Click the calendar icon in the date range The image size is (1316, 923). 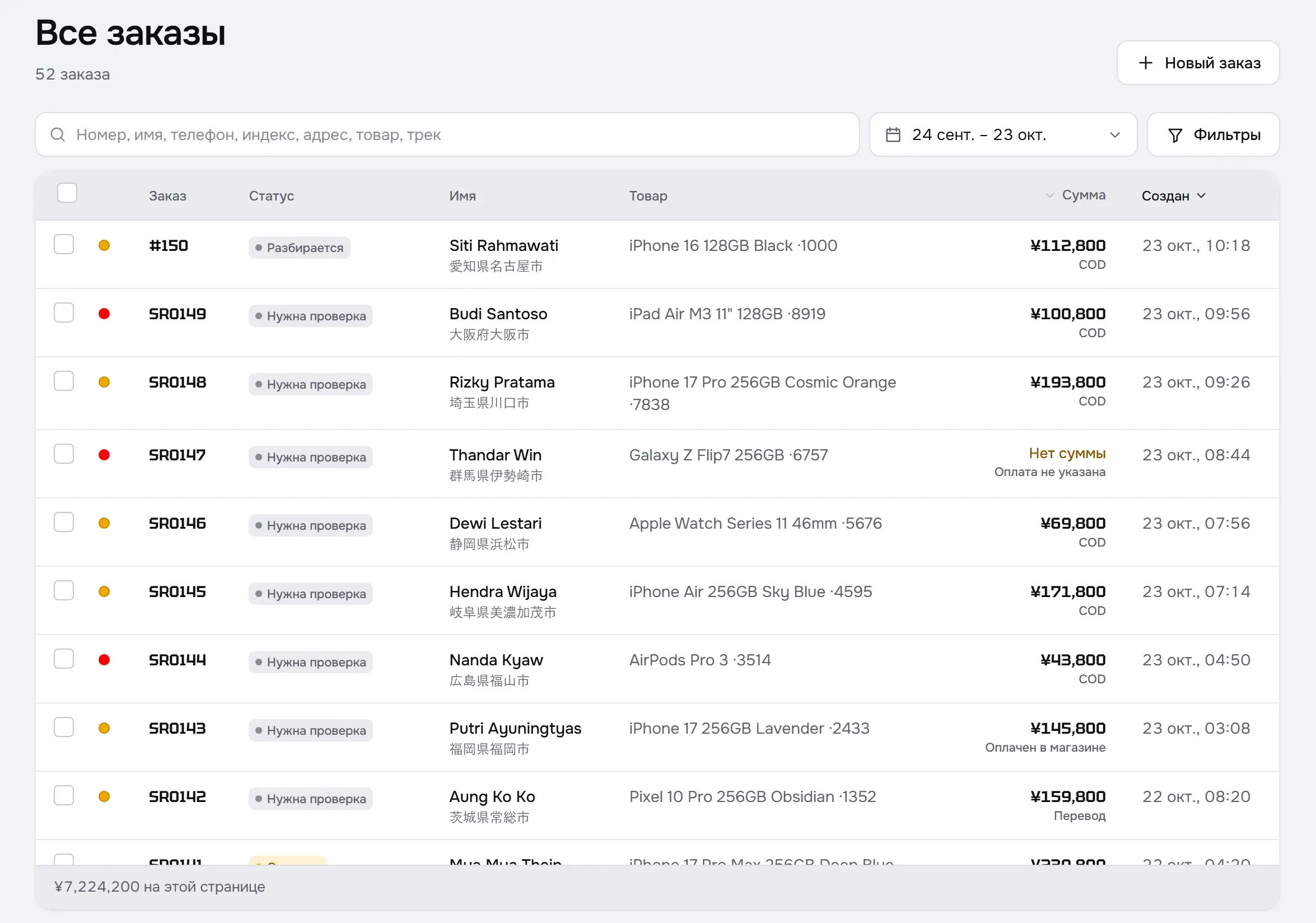893,135
